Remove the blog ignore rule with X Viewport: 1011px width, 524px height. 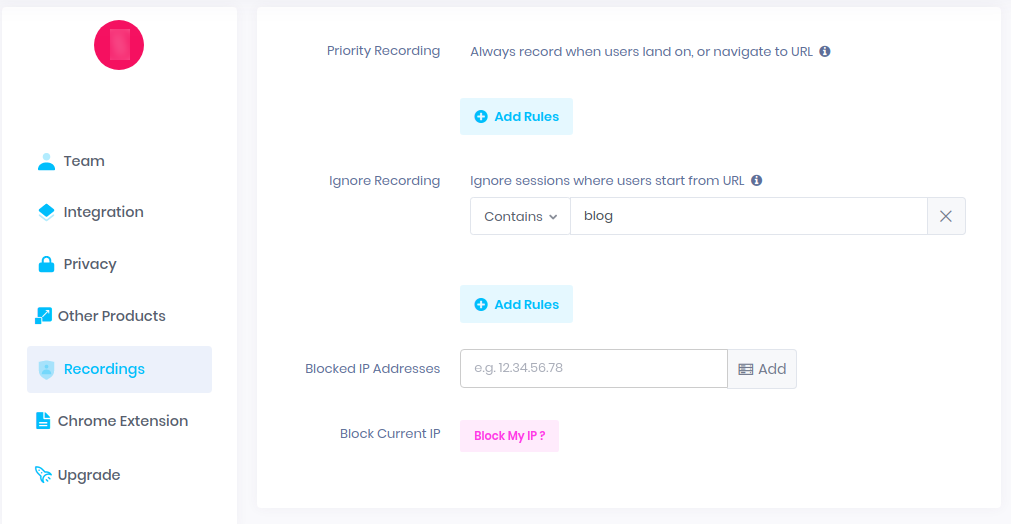[x=946, y=217]
